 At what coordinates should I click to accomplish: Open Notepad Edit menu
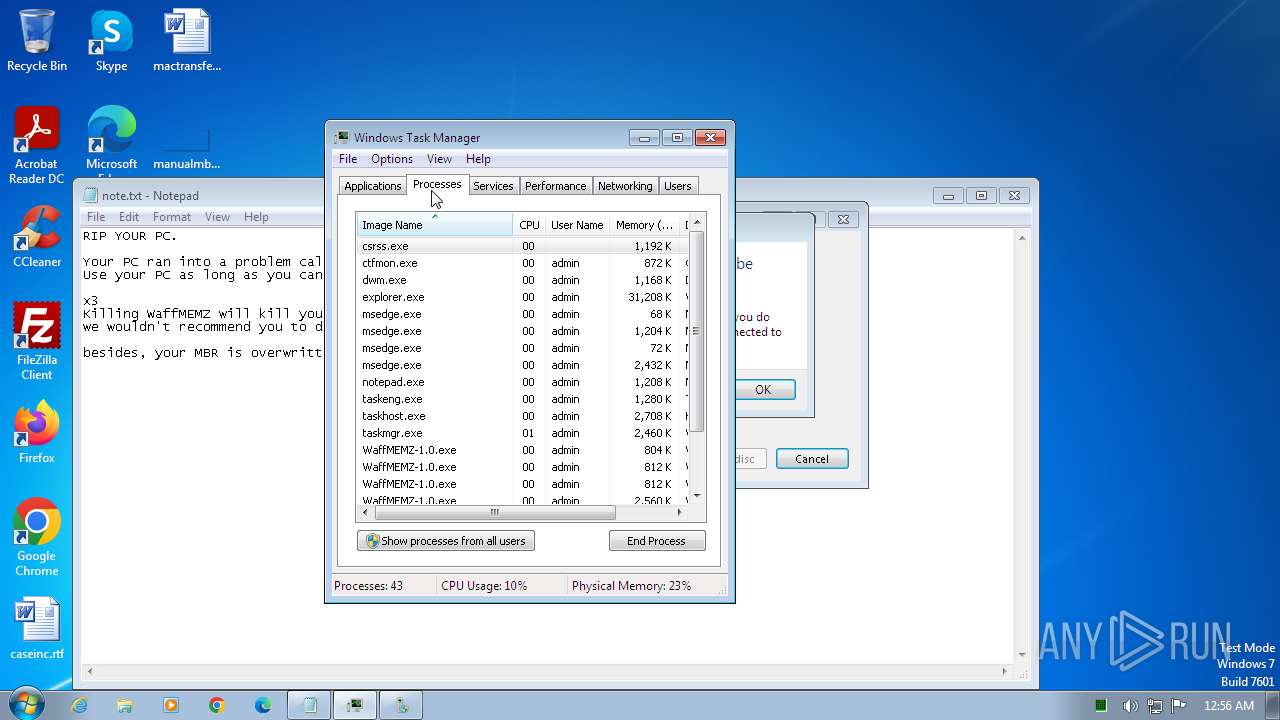pyautogui.click(x=129, y=217)
